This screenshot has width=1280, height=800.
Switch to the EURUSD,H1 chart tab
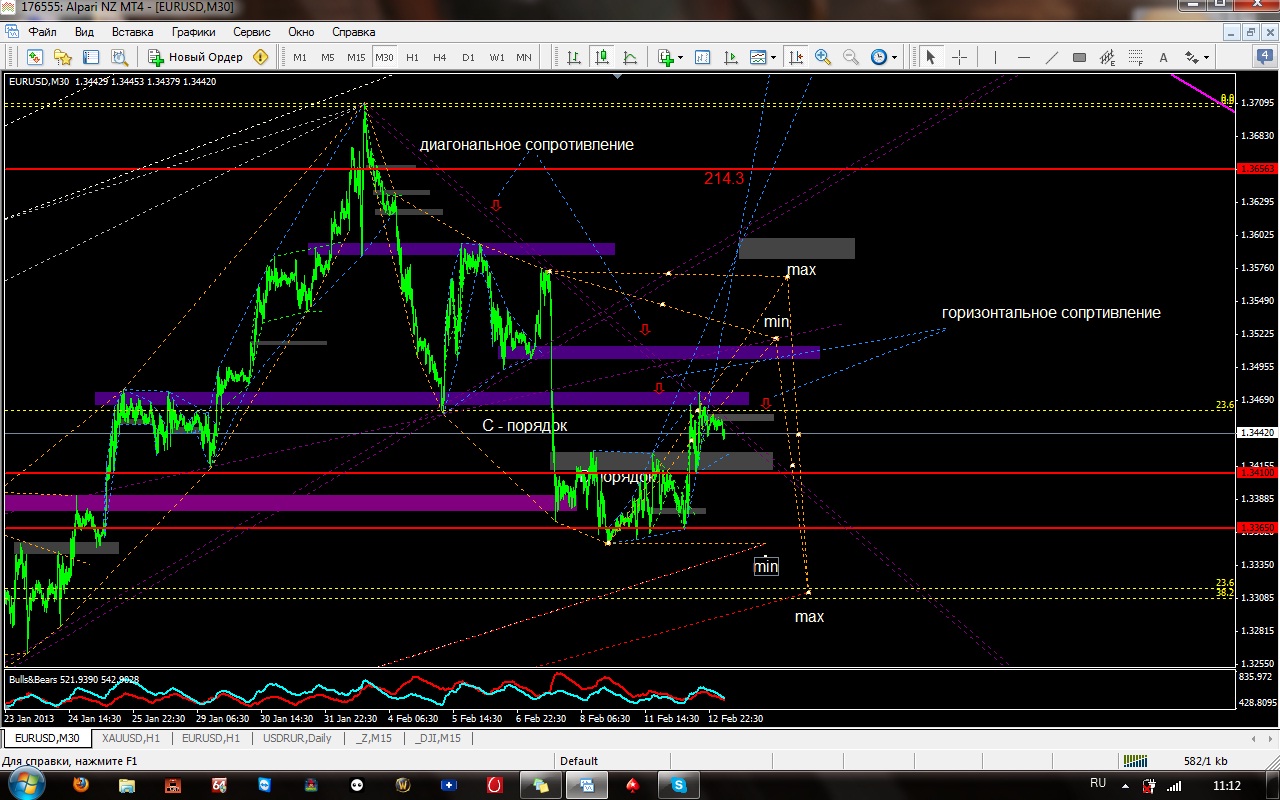(211, 738)
